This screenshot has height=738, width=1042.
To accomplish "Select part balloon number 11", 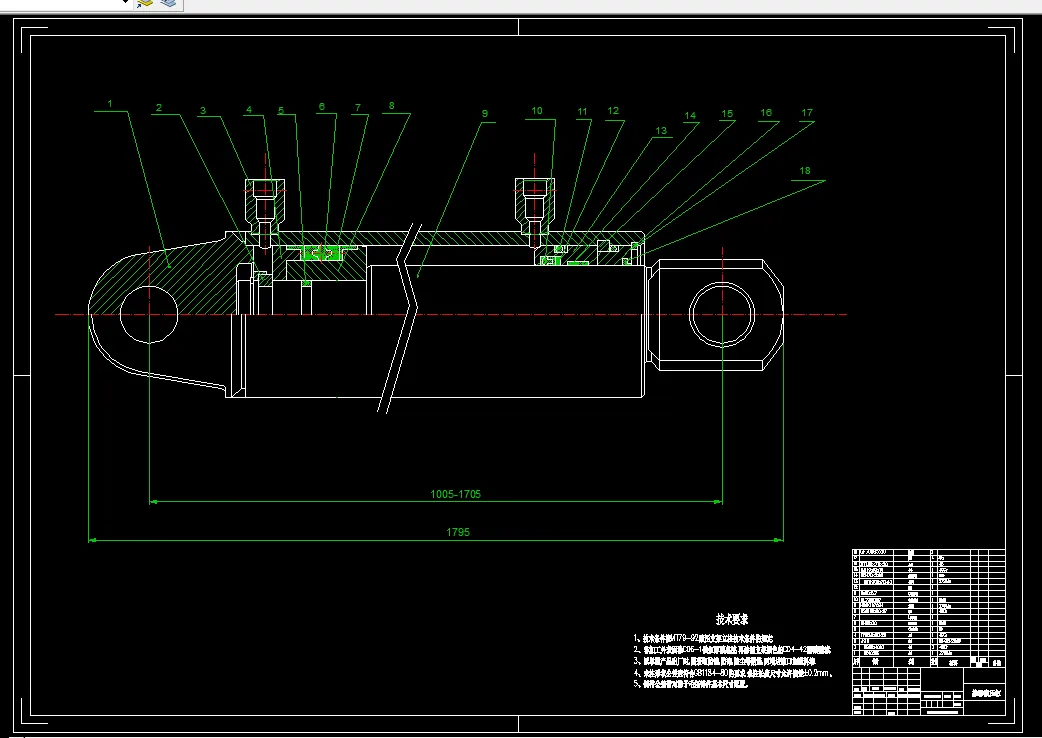I will [x=583, y=112].
